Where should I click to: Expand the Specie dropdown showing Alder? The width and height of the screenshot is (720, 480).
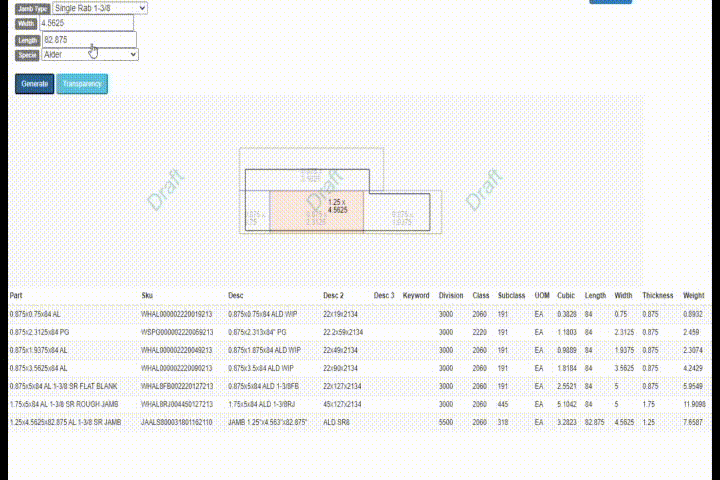(x=89, y=54)
